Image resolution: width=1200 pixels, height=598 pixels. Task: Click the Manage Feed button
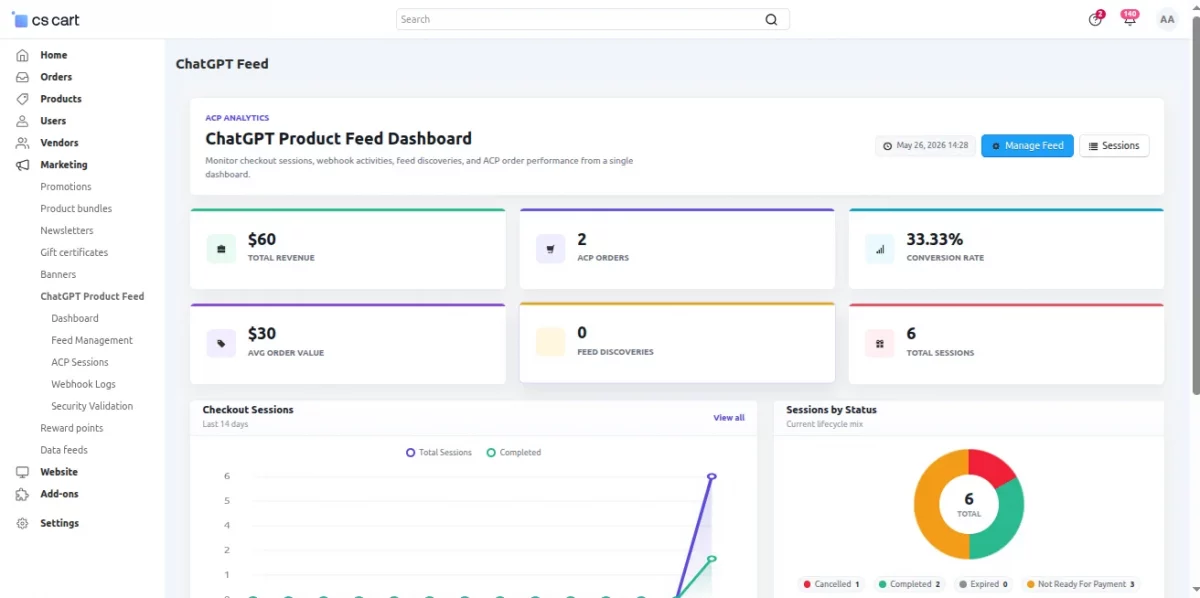tap(1027, 146)
